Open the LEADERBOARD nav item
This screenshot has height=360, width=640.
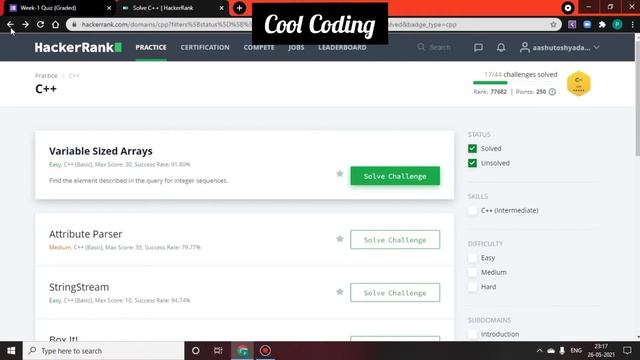tap(342, 47)
